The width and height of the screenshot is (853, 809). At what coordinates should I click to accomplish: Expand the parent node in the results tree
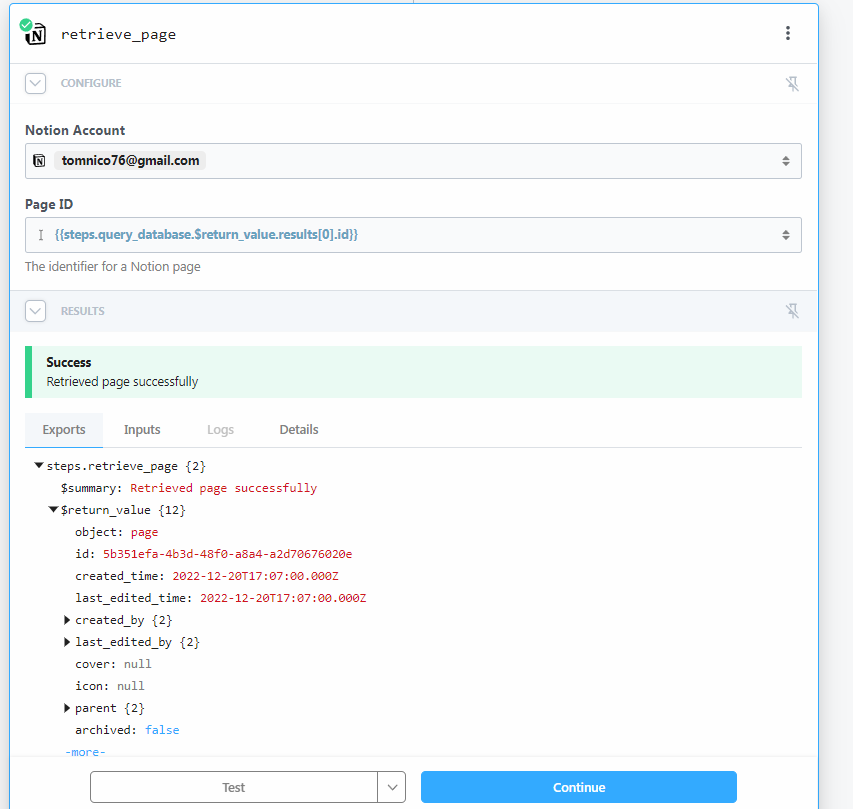(67, 707)
